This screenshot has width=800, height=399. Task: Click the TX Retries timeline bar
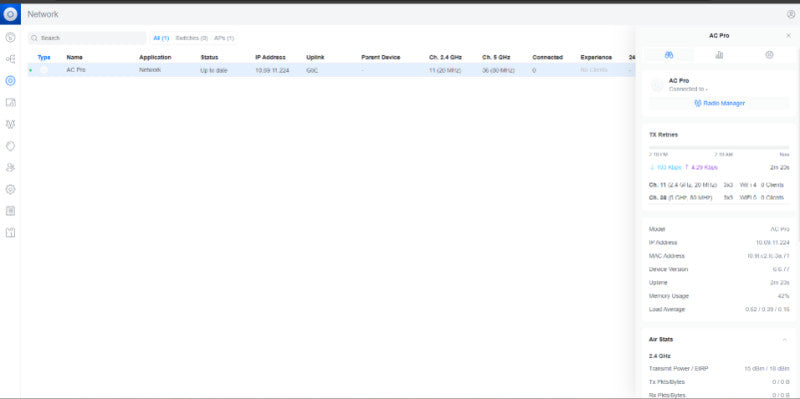(719, 147)
